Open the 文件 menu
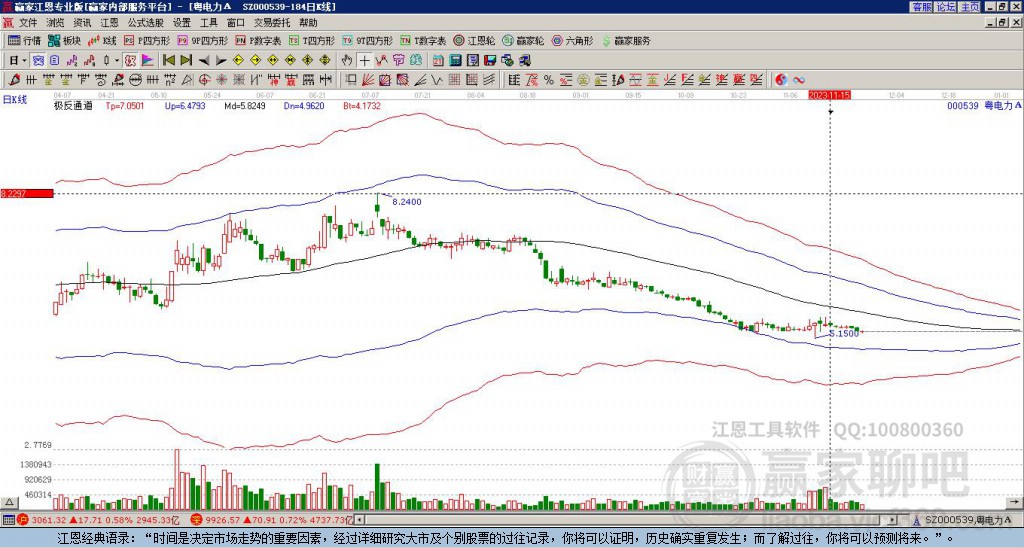The image size is (1024, 548). (x=28, y=23)
